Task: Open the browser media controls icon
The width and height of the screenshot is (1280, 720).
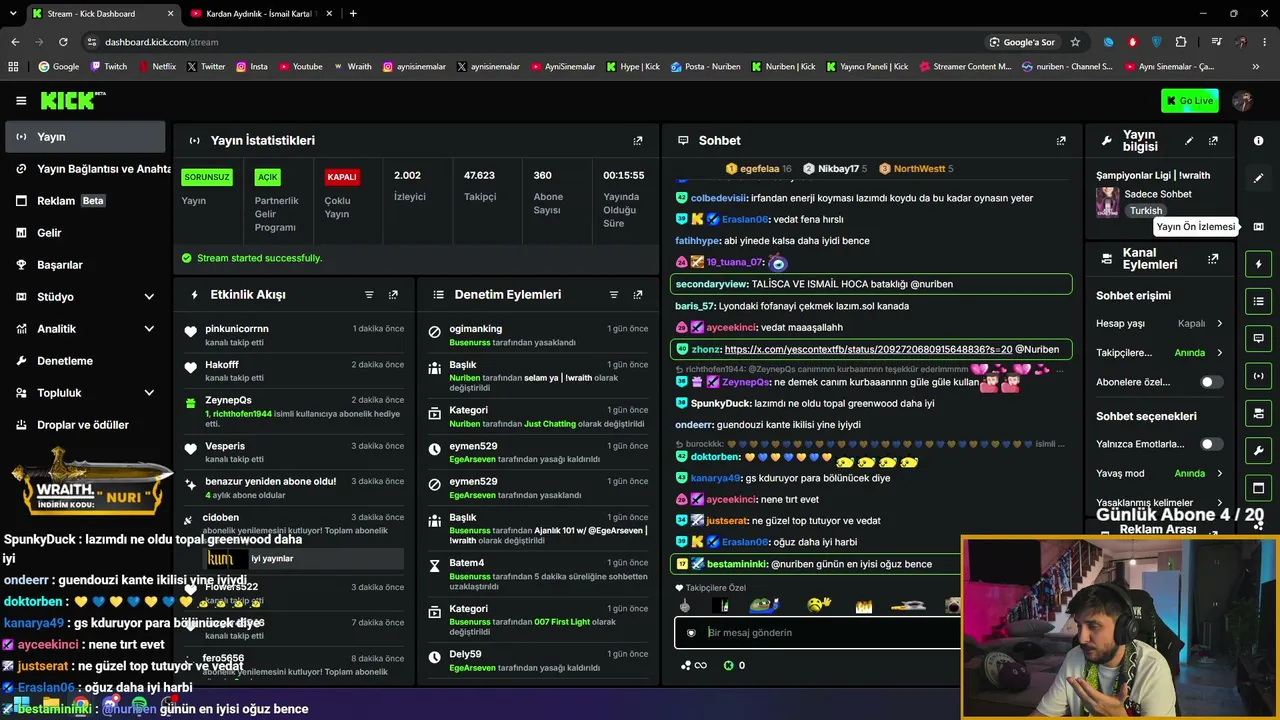Action: [x=1216, y=42]
